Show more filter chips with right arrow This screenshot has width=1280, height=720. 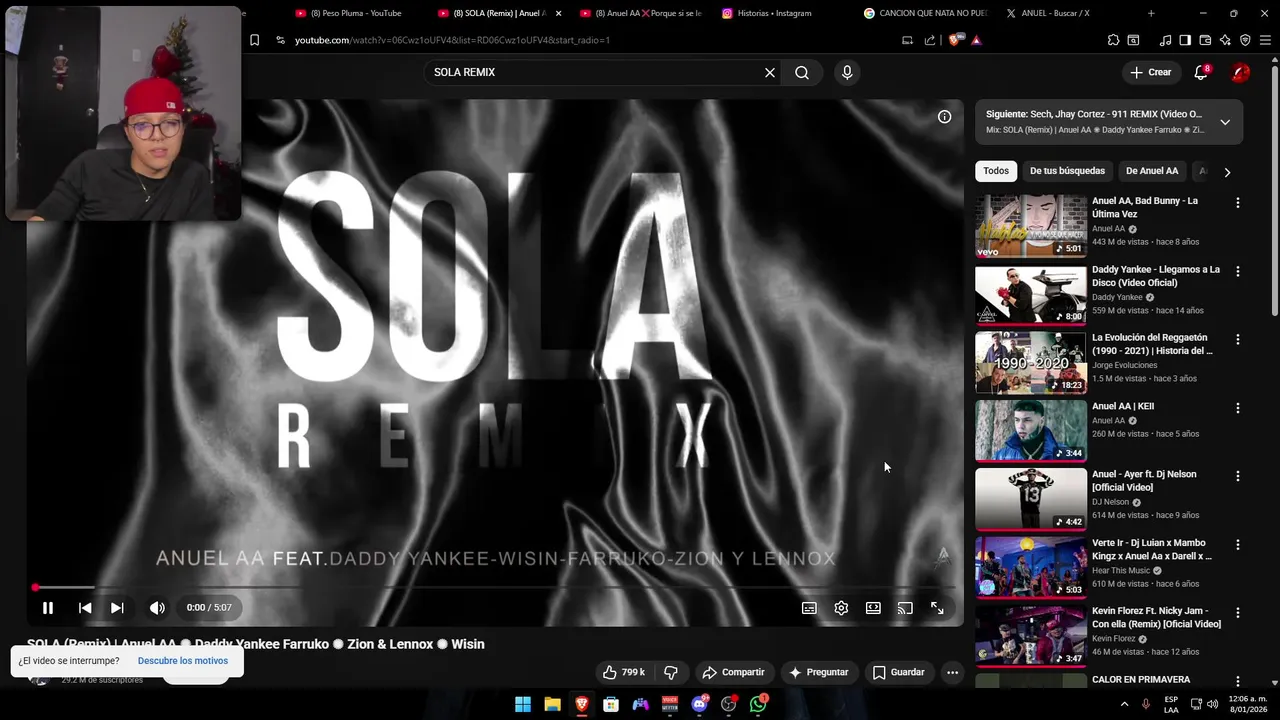coord(1227,172)
